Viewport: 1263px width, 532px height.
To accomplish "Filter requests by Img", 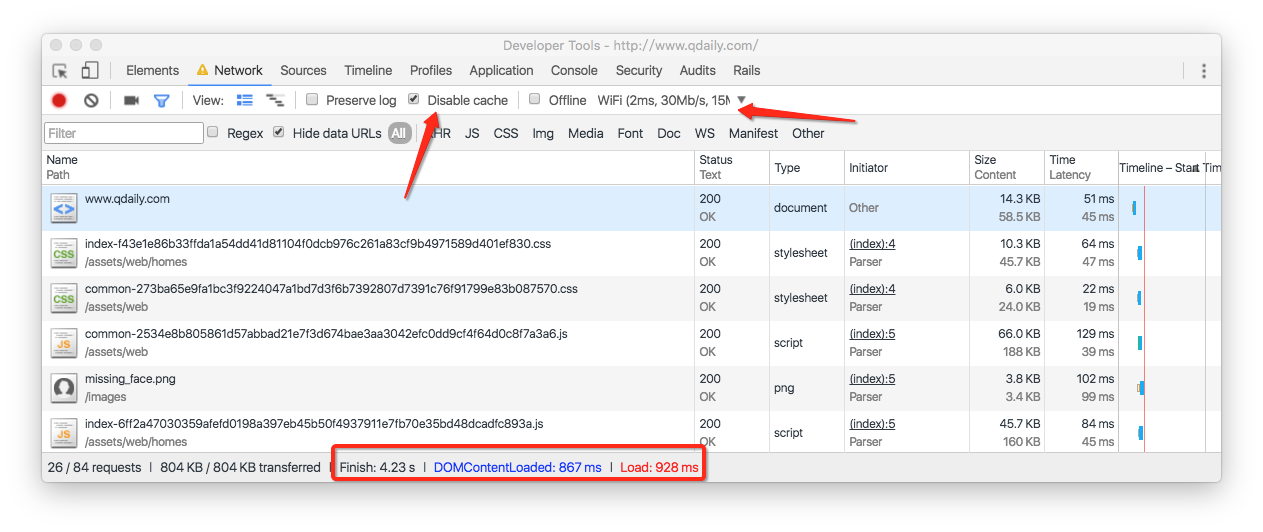I will coord(543,133).
